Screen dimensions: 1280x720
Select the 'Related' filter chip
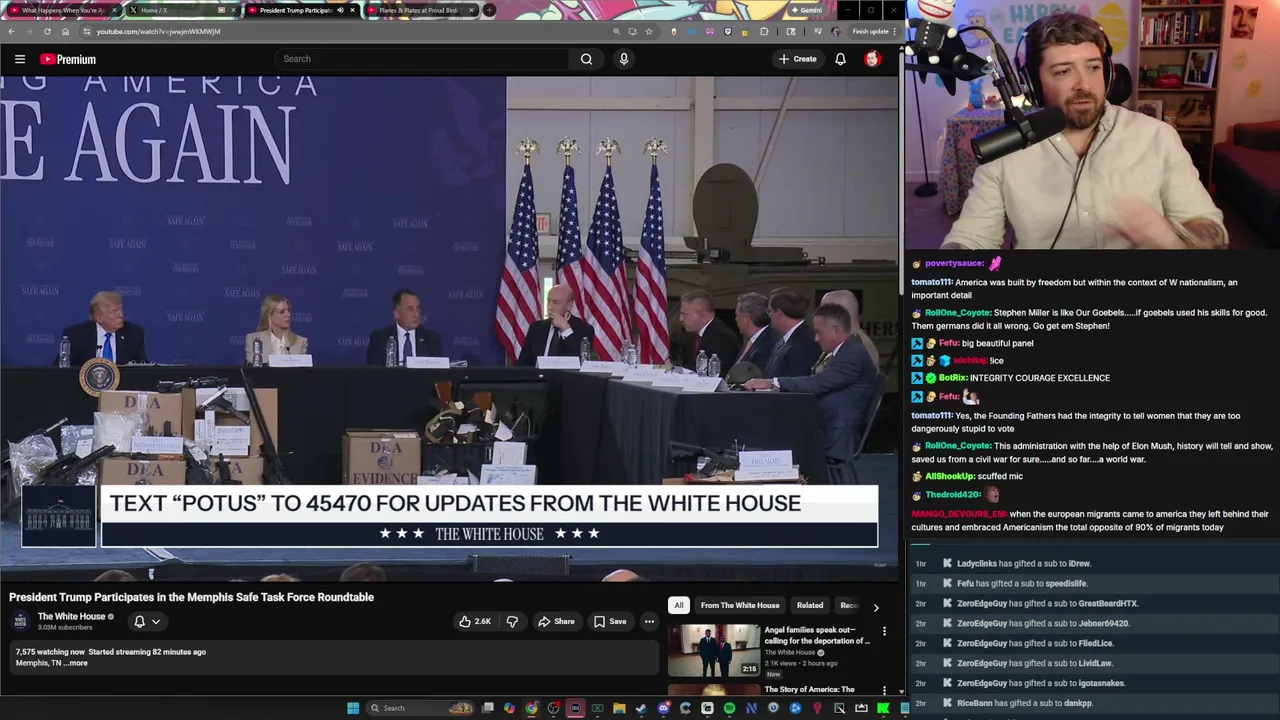(810, 605)
